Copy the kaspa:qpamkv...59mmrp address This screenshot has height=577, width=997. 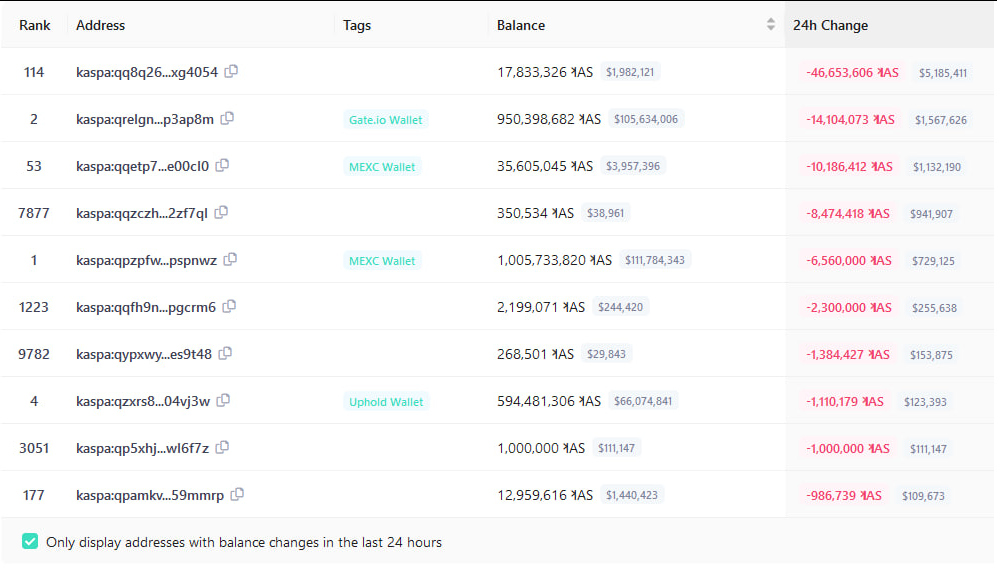(237, 494)
